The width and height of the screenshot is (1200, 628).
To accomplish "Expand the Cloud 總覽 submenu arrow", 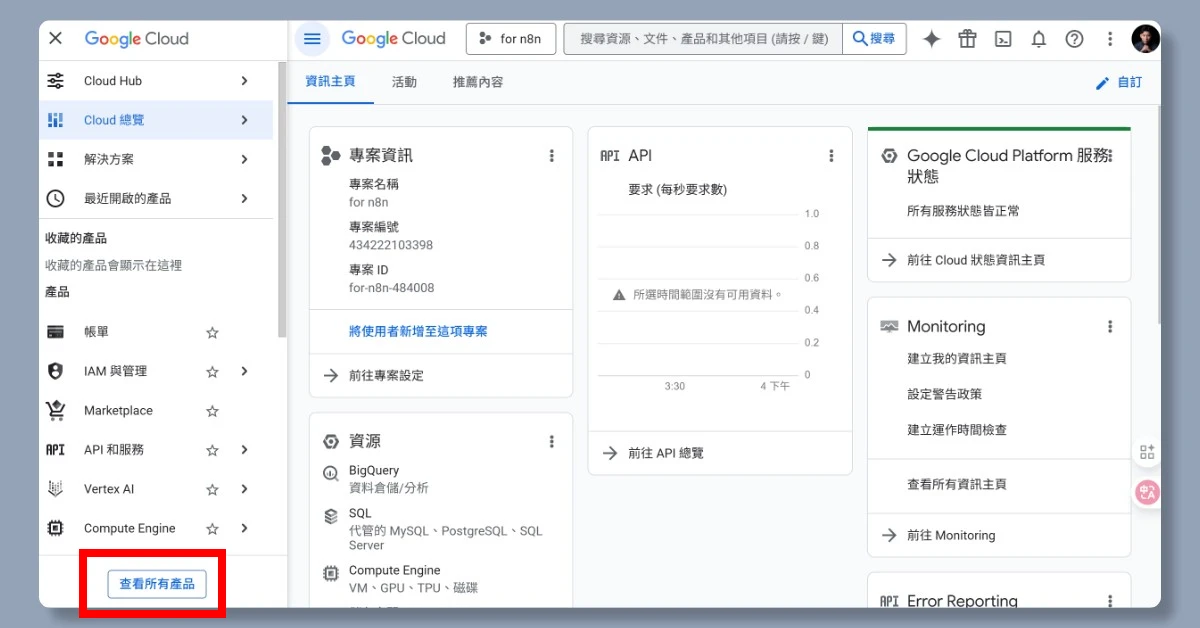I will 244,120.
